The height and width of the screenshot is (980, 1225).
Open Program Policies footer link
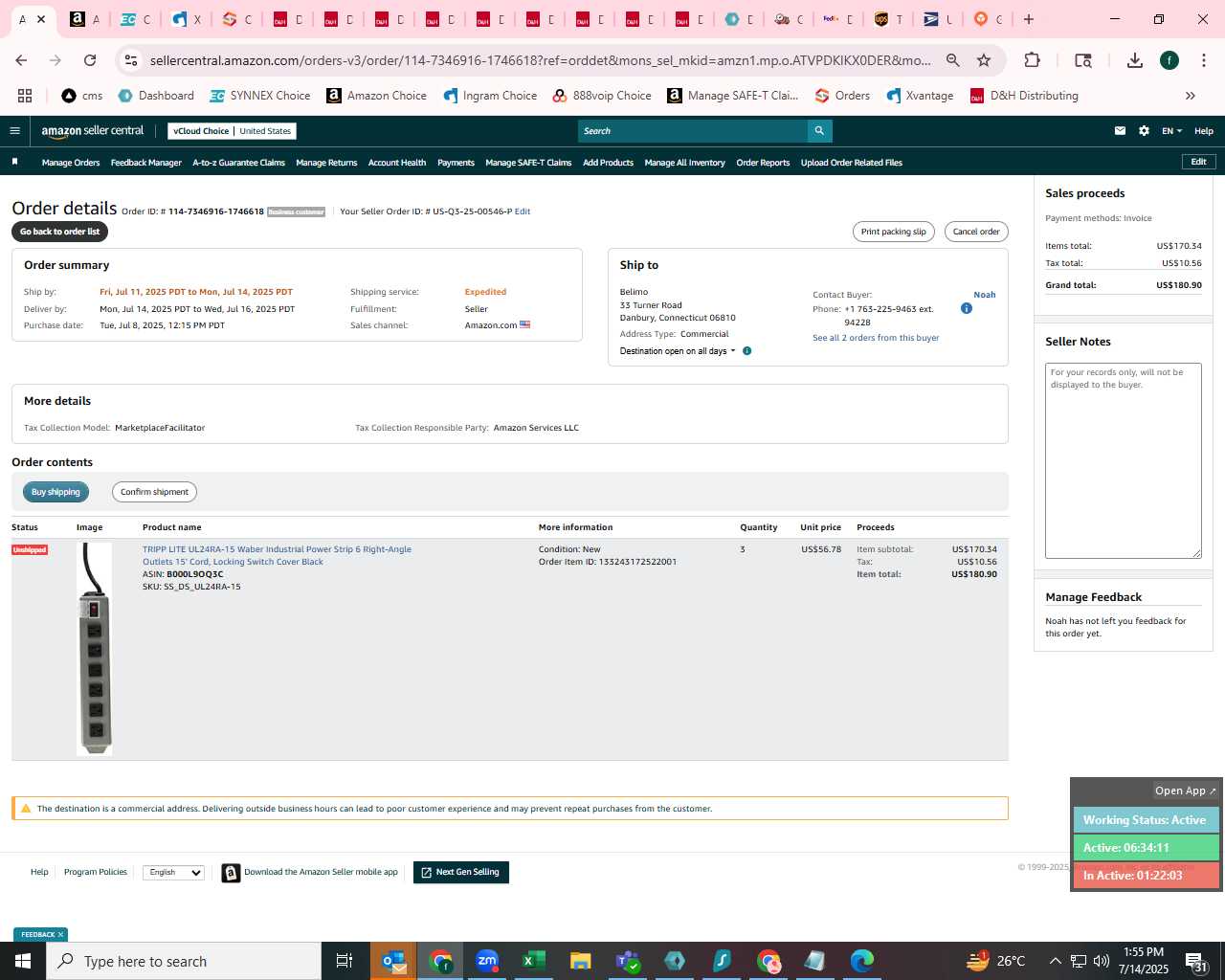point(95,872)
